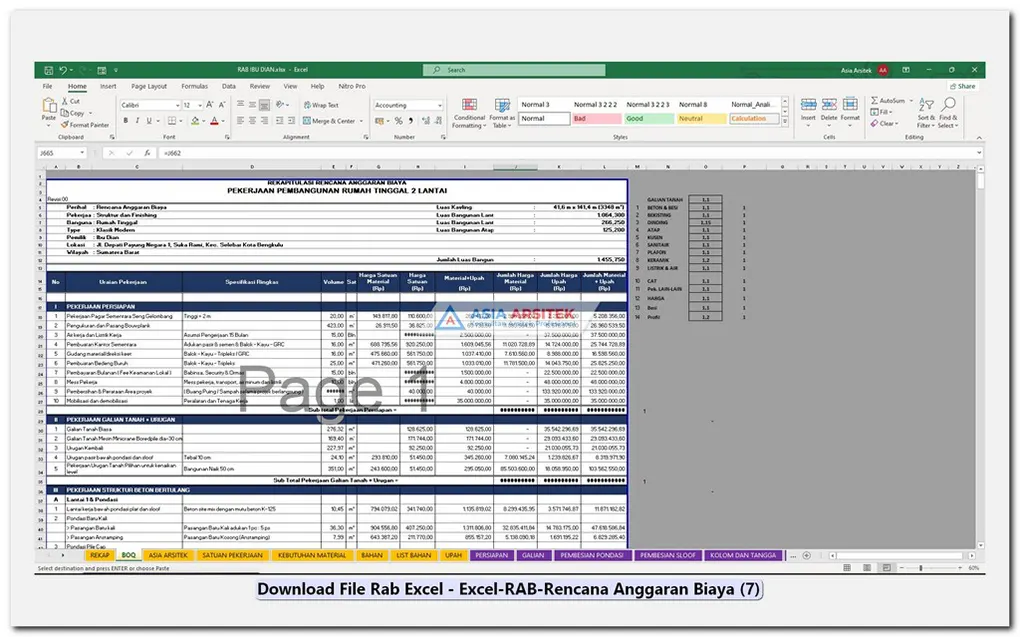Click Decrease Font Size icon
This screenshot has height=637, width=1020.
222,105
